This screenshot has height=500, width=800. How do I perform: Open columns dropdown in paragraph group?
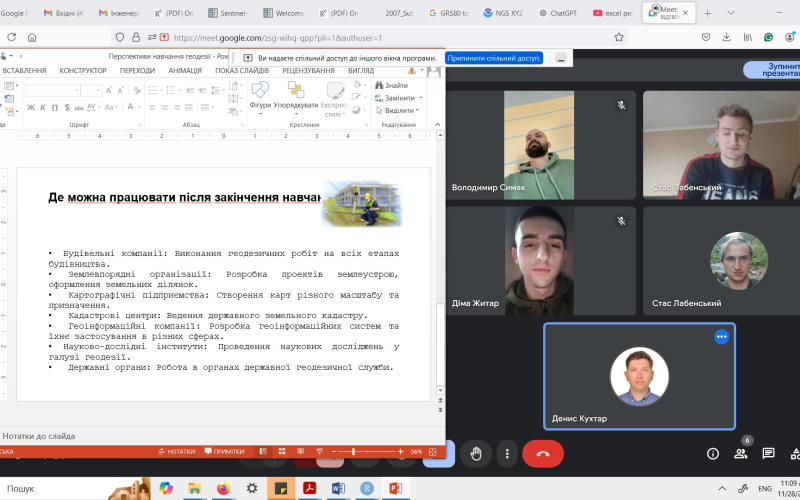tap(207, 107)
